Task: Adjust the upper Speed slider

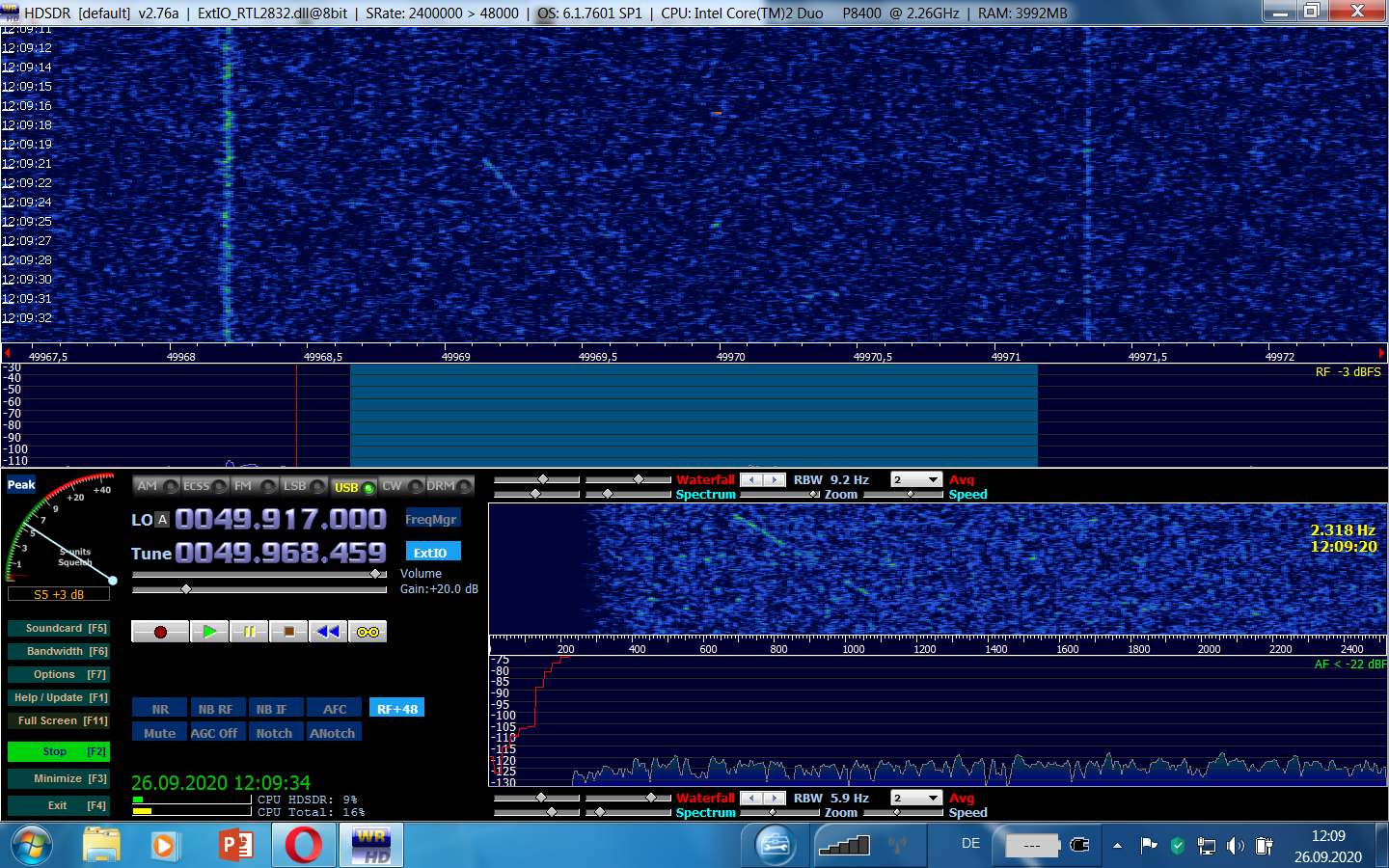Action: 903,495
